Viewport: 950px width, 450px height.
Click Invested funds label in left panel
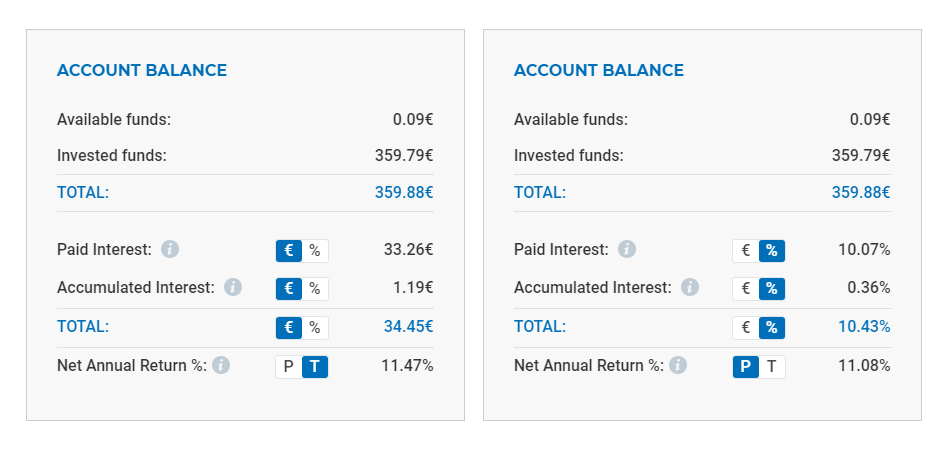coord(111,156)
